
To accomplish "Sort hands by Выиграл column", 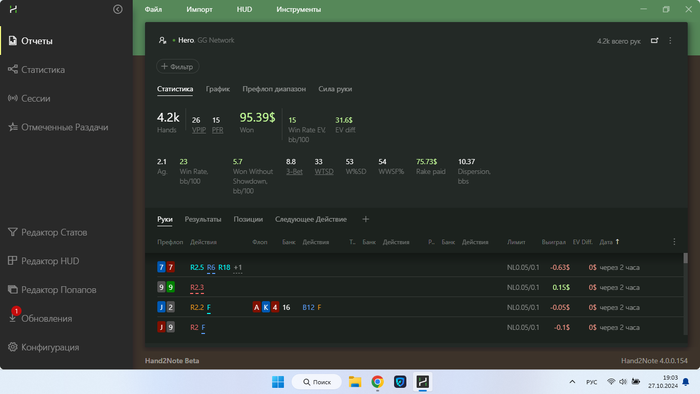I will pyautogui.click(x=554, y=242).
